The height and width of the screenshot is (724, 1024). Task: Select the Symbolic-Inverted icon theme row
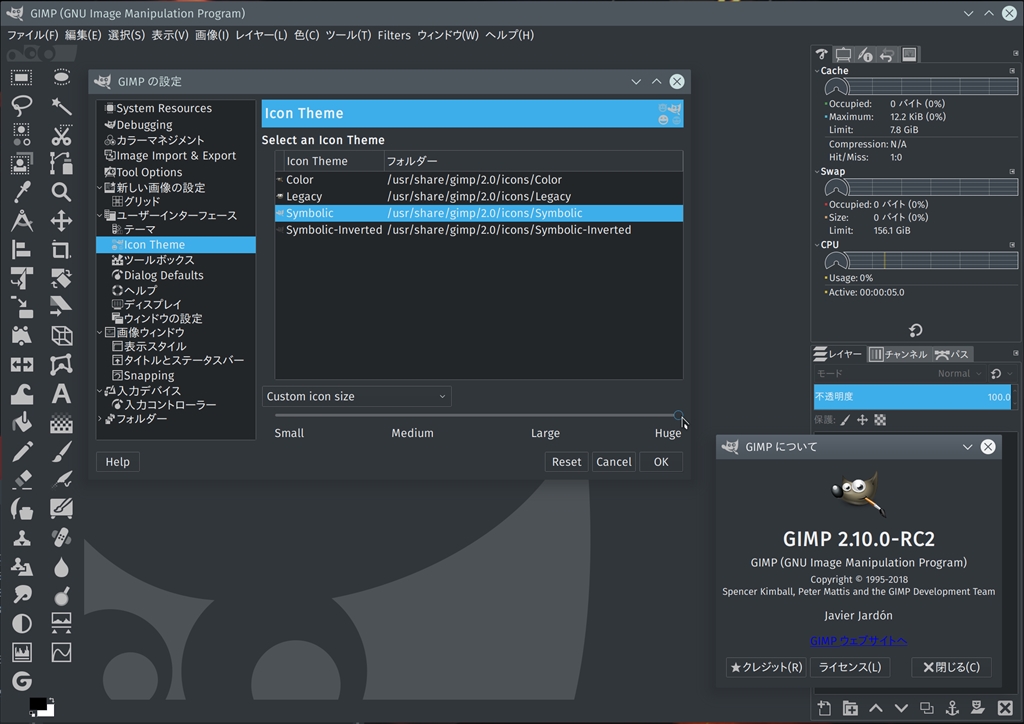(x=479, y=230)
